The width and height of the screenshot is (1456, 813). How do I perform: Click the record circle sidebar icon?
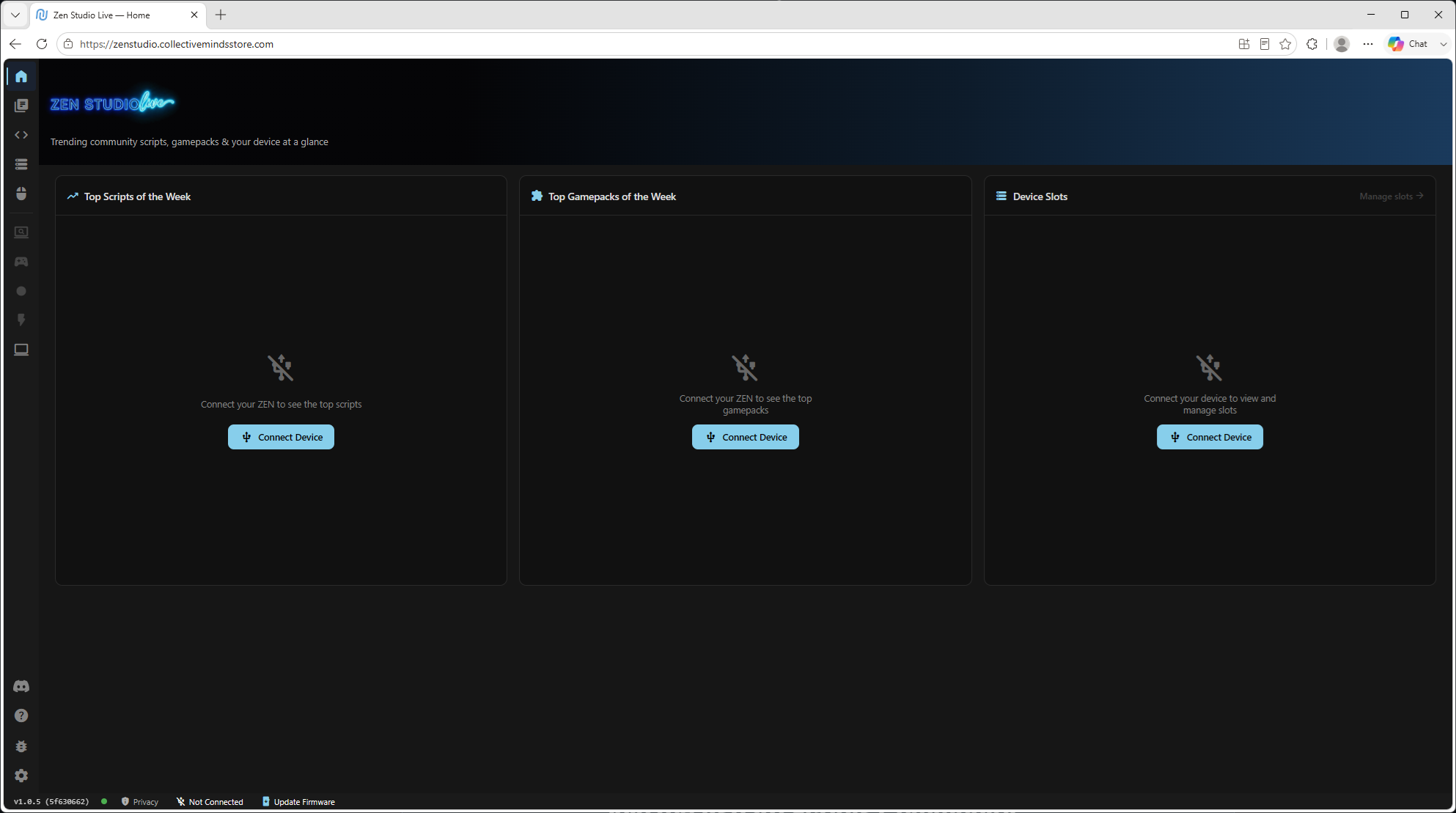point(21,291)
